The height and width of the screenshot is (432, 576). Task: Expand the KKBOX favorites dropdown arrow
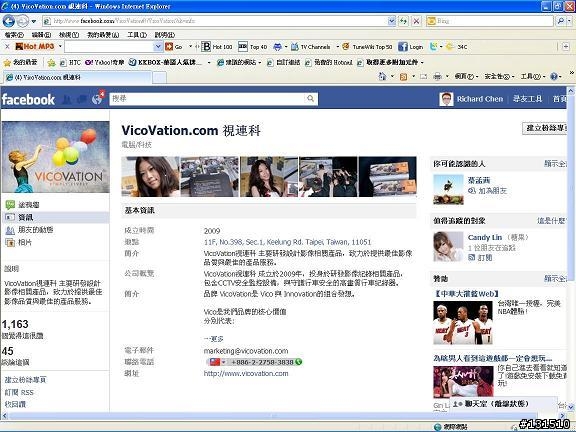pyautogui.click(x=209, y=63)
